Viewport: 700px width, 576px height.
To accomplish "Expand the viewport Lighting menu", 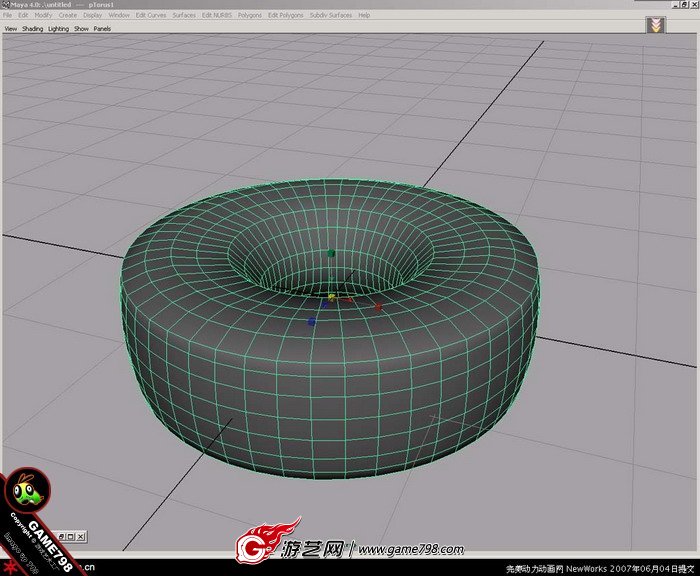I will coord(59,29).
